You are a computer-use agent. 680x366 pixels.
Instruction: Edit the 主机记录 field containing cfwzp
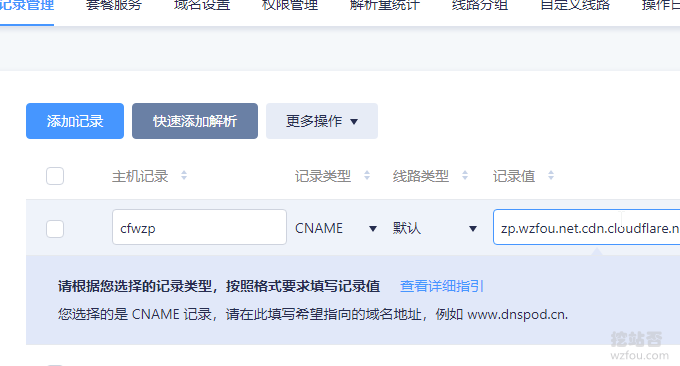tap(199, 227)
